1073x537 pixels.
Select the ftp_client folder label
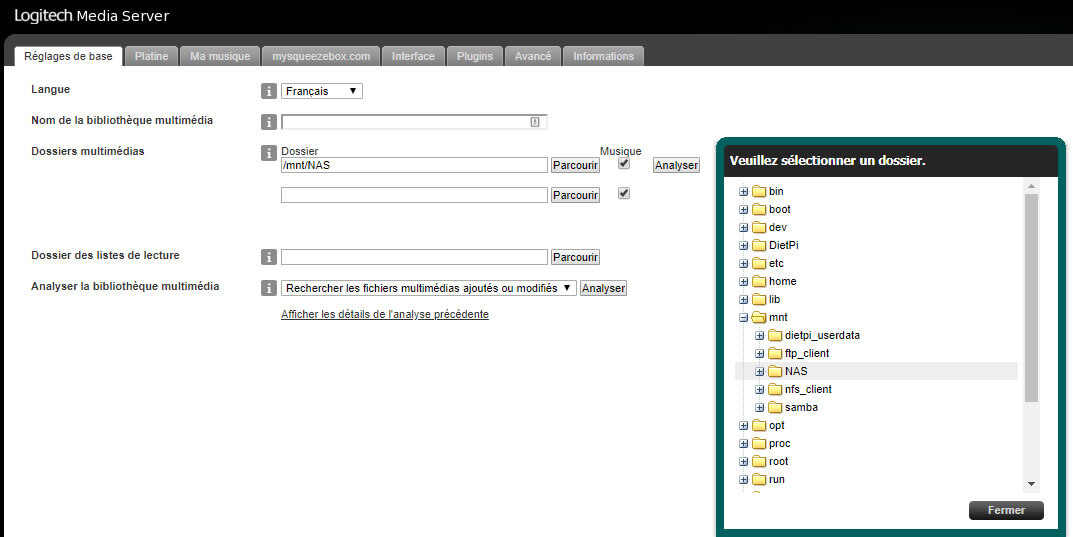(x=807, y=353)
